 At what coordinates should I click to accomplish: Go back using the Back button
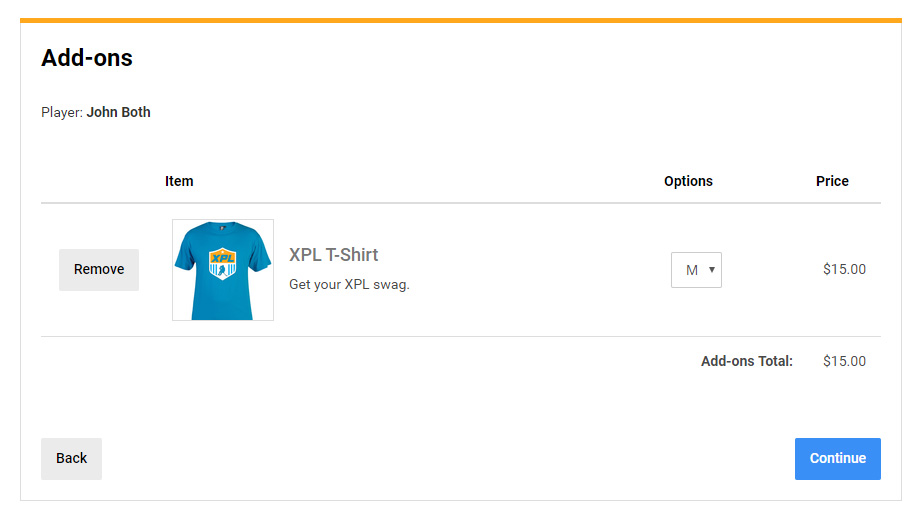coord(71,459)
